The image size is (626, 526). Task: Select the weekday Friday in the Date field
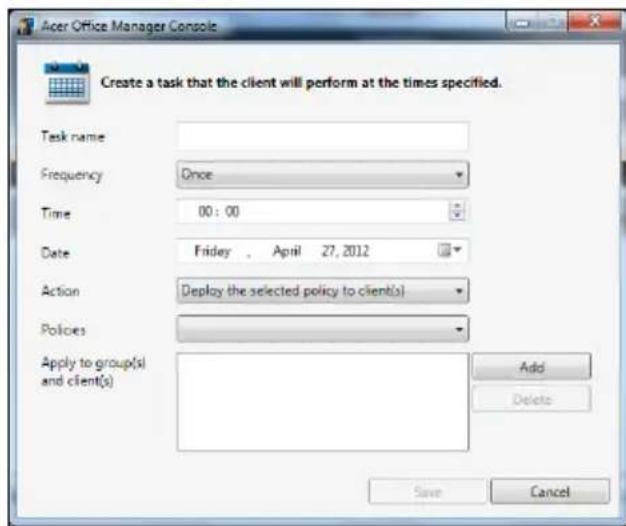click(x=213, y=251)
